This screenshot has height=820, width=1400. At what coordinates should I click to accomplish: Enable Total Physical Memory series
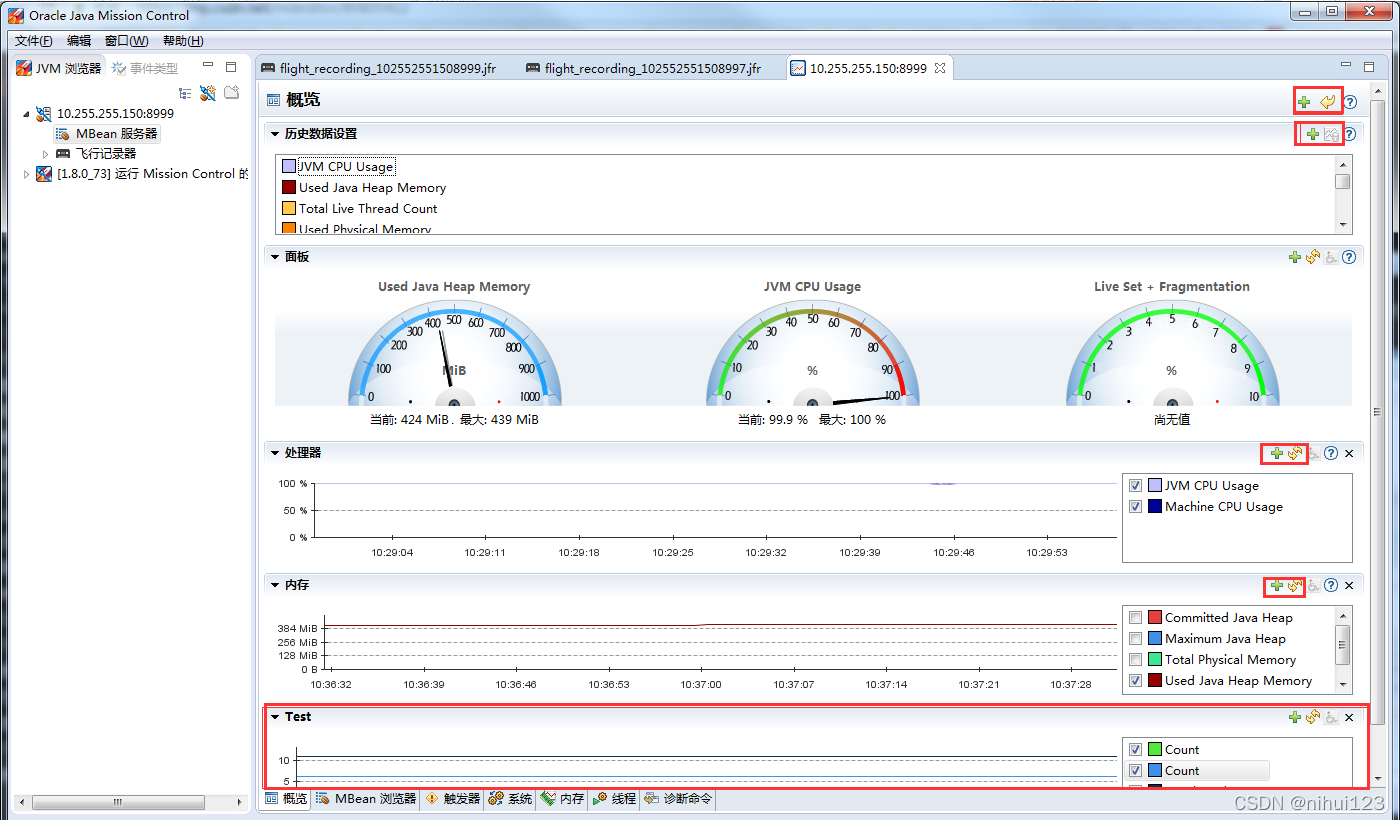[x=1135, y=659]
